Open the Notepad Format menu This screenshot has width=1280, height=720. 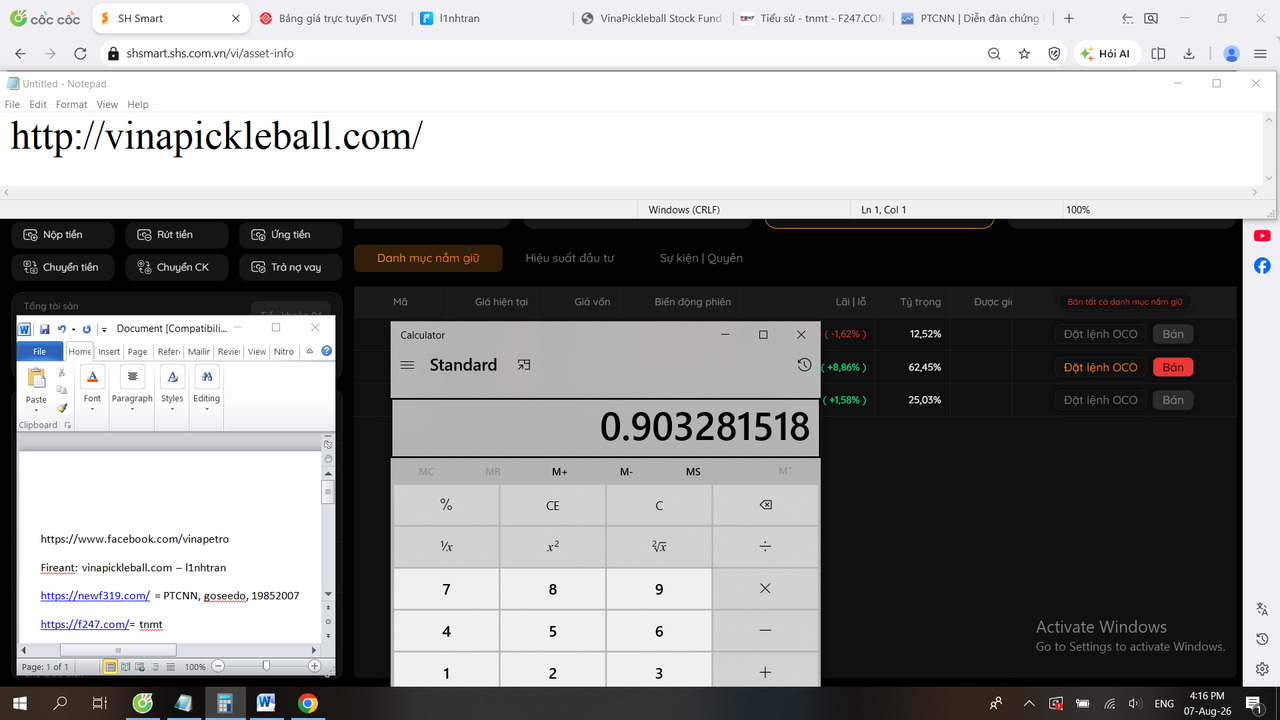click(72, 104)
